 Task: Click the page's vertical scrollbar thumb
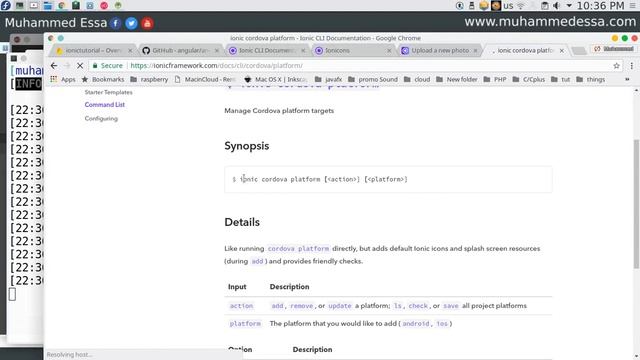(x=636, y=204)
